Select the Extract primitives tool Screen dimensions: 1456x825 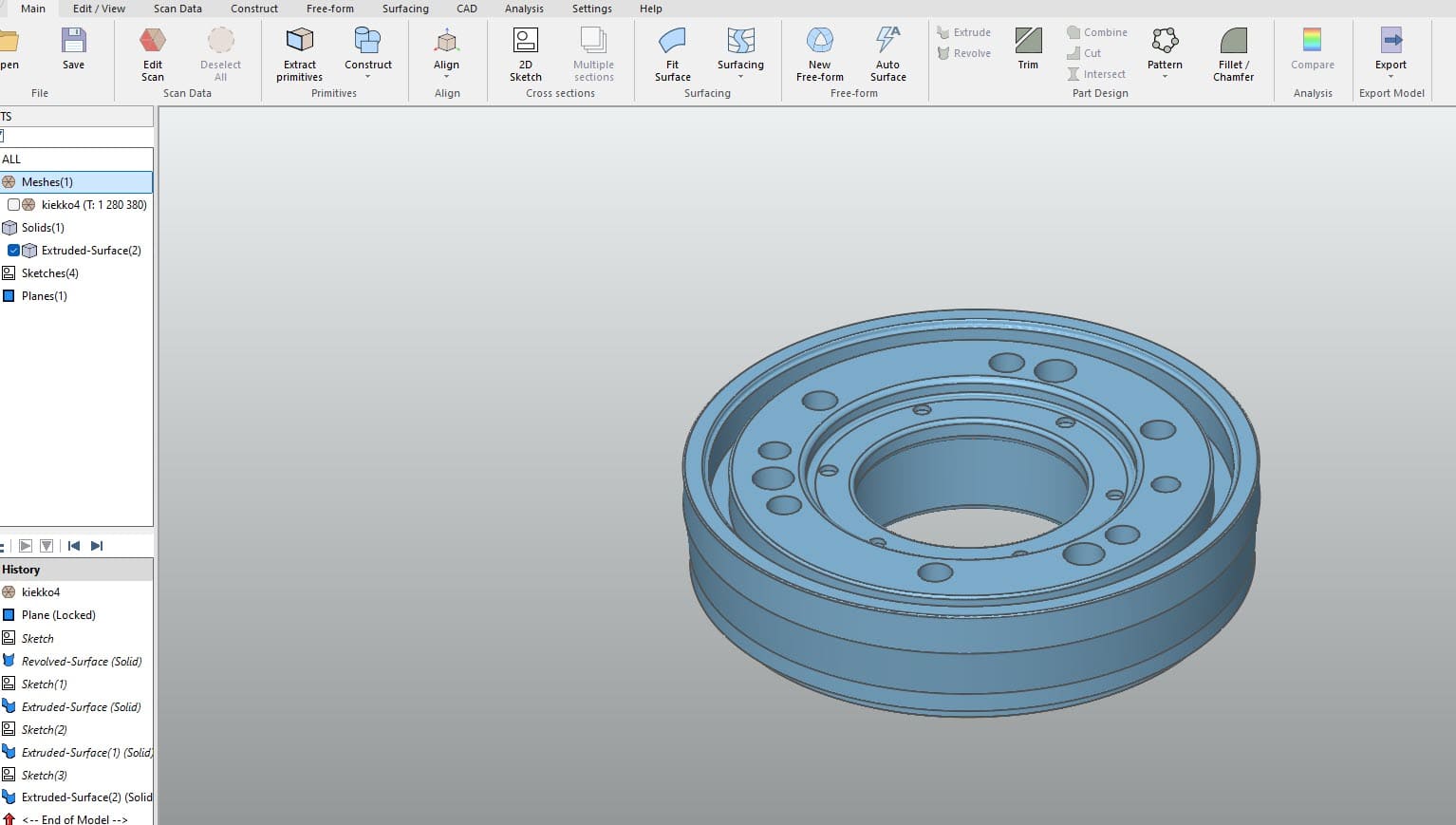[300, 42]
